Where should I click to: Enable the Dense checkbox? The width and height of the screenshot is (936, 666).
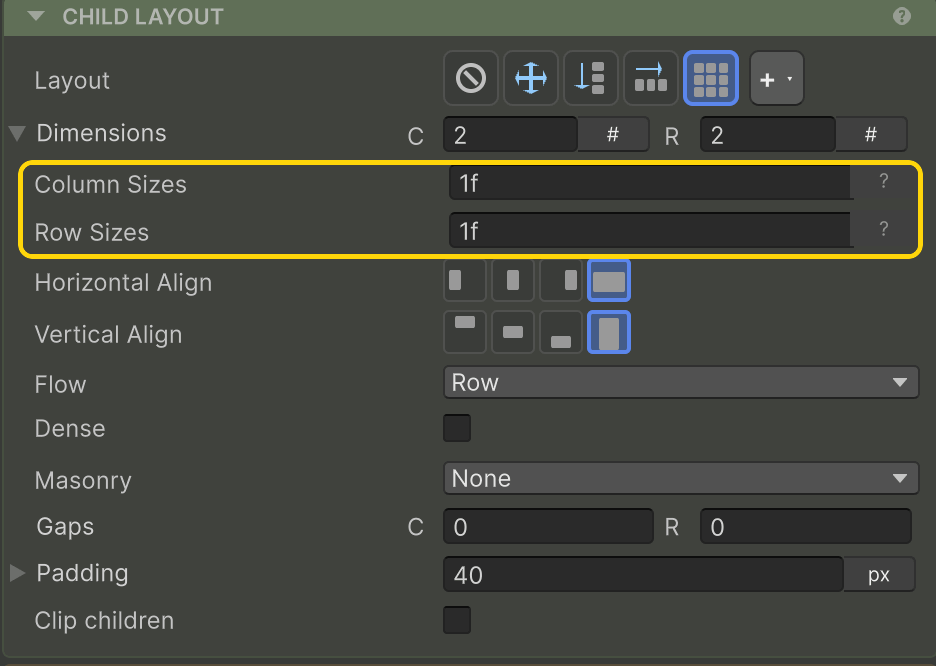click(457, 428)
